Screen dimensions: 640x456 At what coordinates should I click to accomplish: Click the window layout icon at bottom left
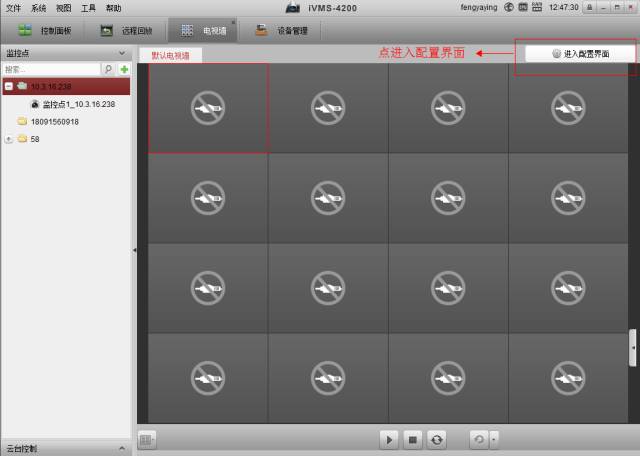click(147, 439)
